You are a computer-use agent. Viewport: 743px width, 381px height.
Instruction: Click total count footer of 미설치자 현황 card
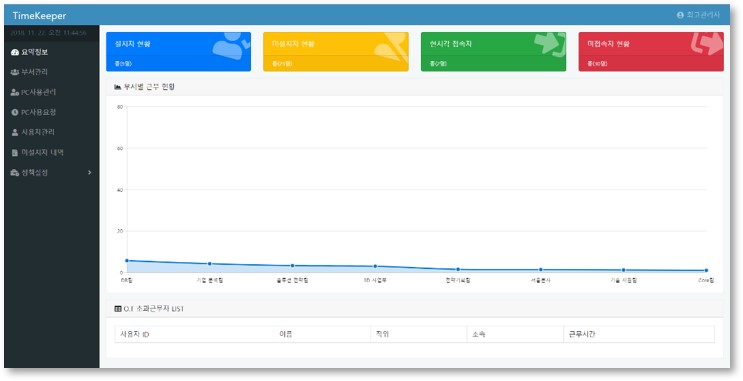335,64
